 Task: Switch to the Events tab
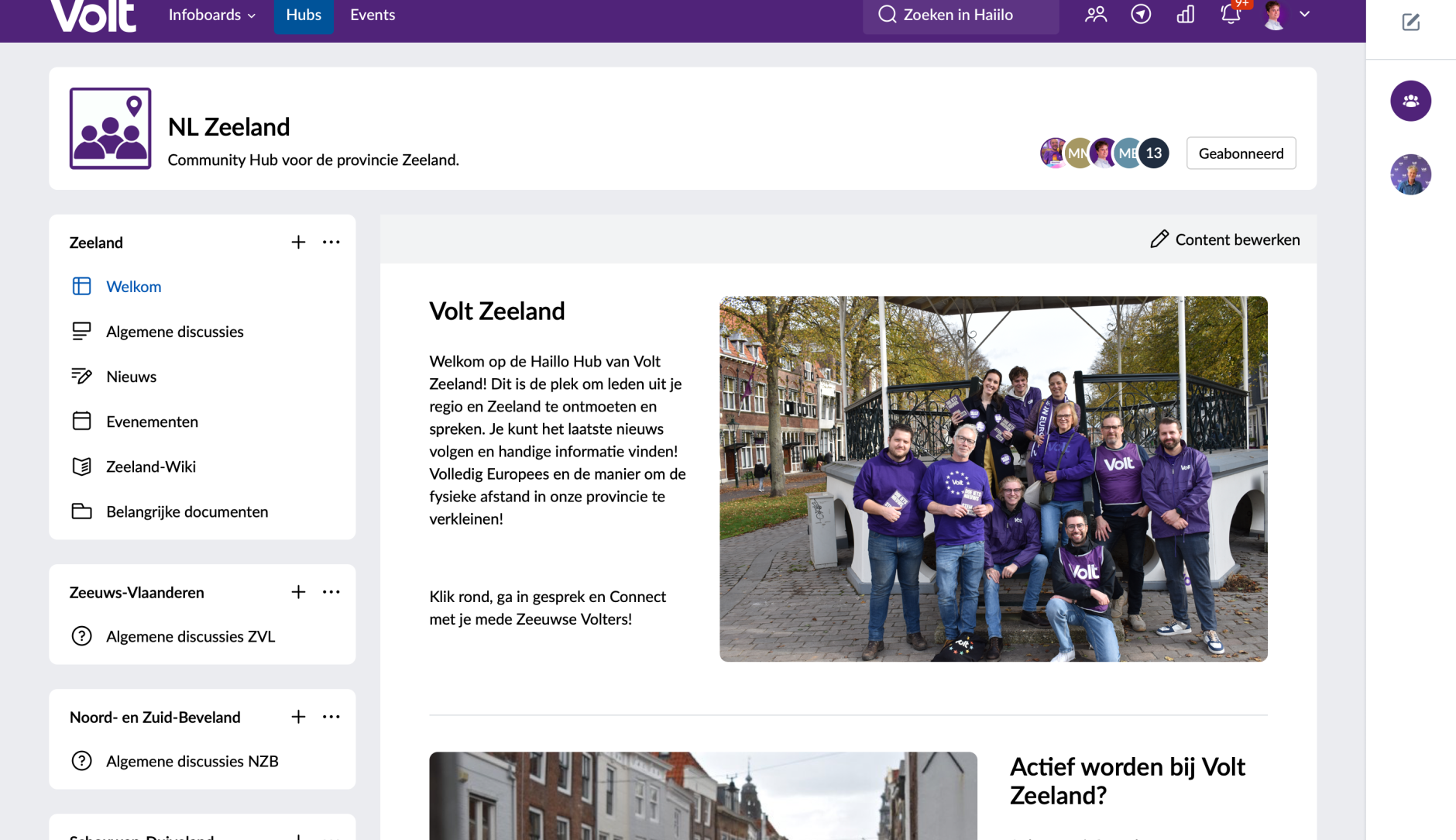[x=373, y=14]
